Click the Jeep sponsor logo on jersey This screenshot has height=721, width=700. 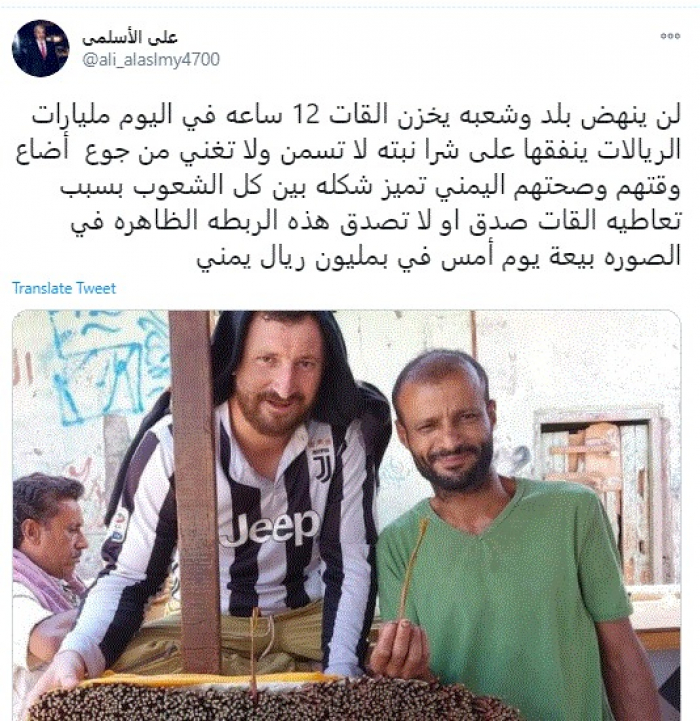(x=270, y=527)
